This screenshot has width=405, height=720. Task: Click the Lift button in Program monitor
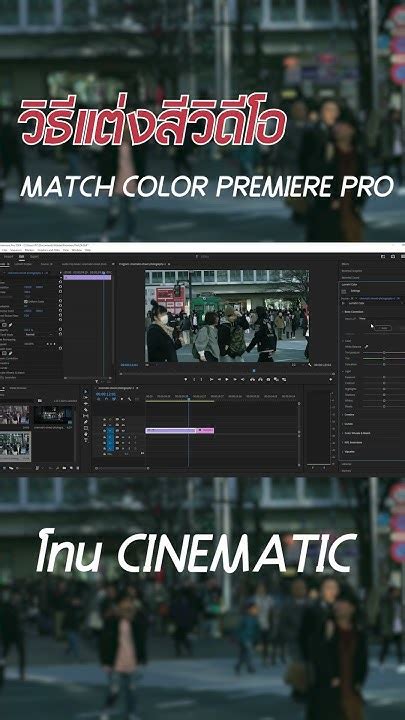252,379
